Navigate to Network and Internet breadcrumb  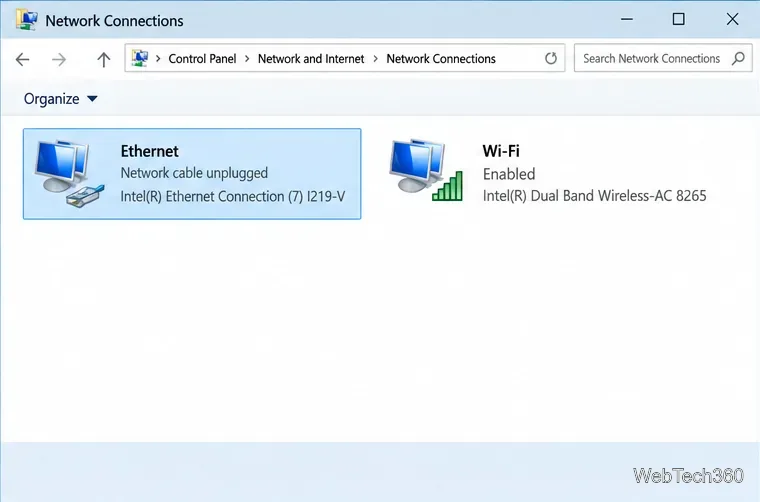click(x=311, y=59)
